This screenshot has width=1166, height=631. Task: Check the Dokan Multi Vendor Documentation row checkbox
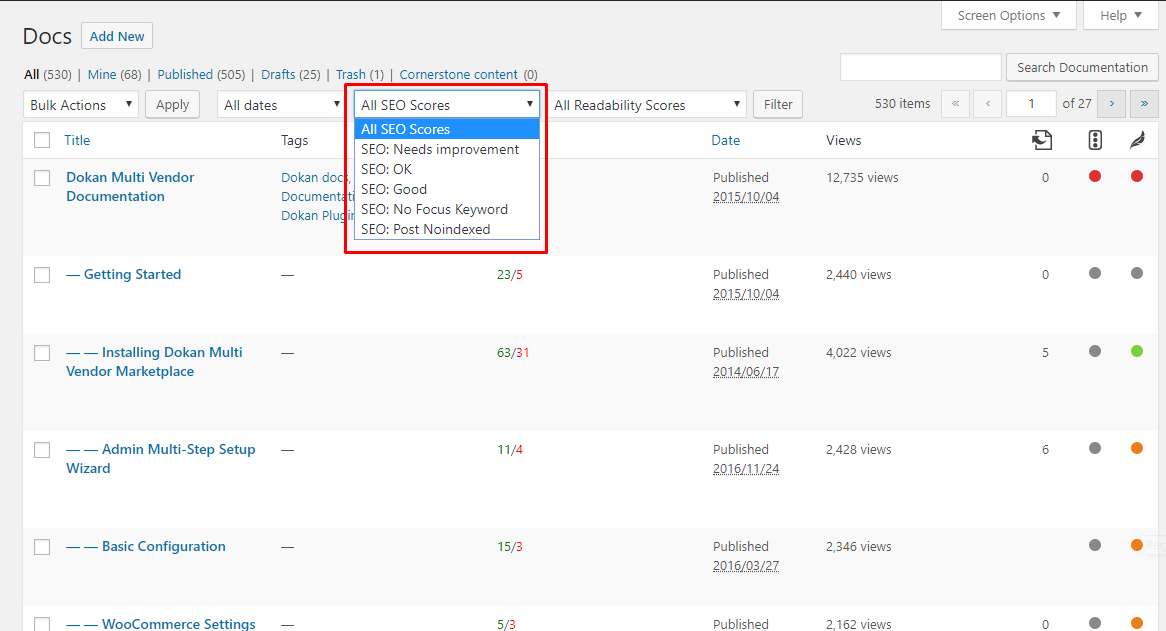point(42,178)
